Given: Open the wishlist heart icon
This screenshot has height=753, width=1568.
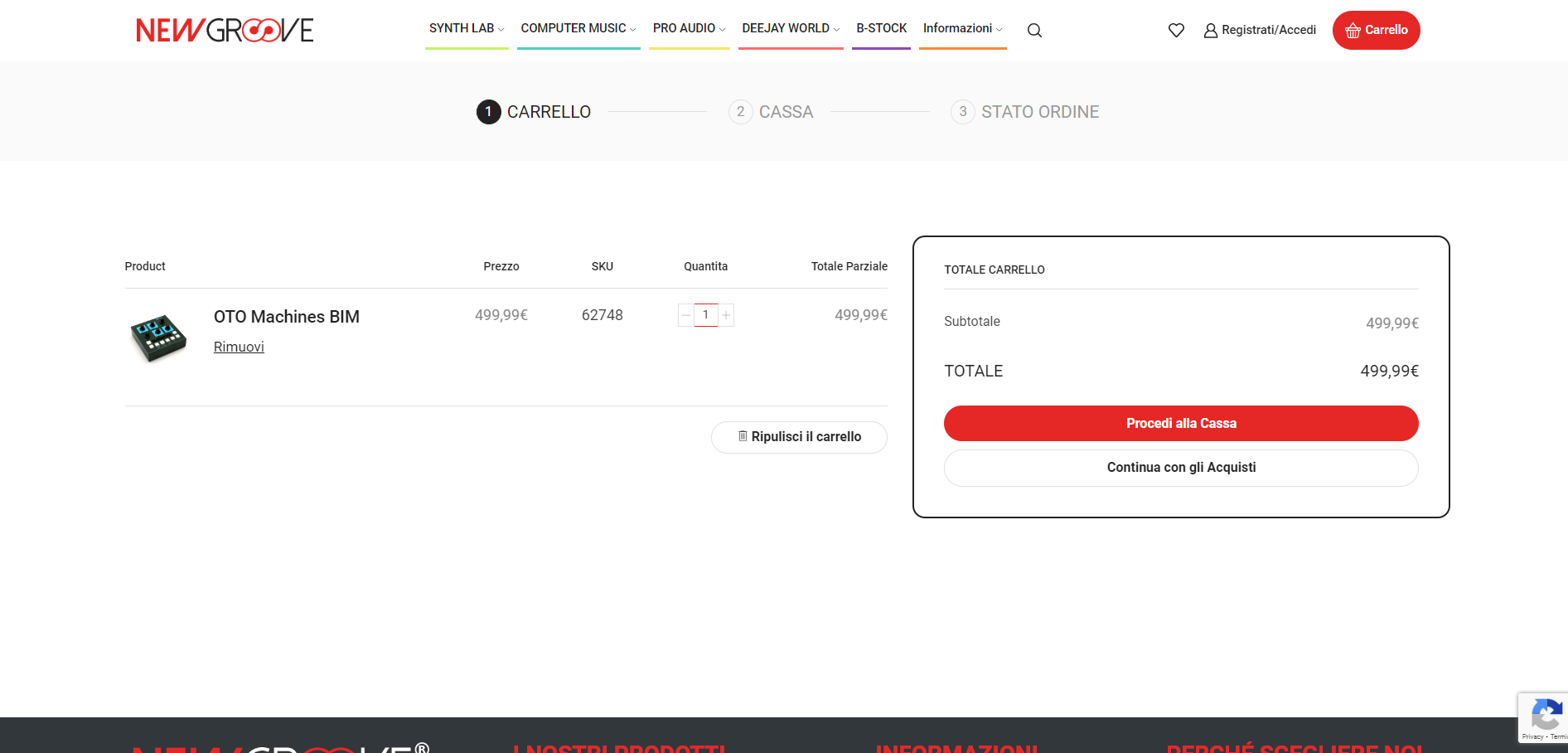Looking at the screenshot, I should 1176,30.
